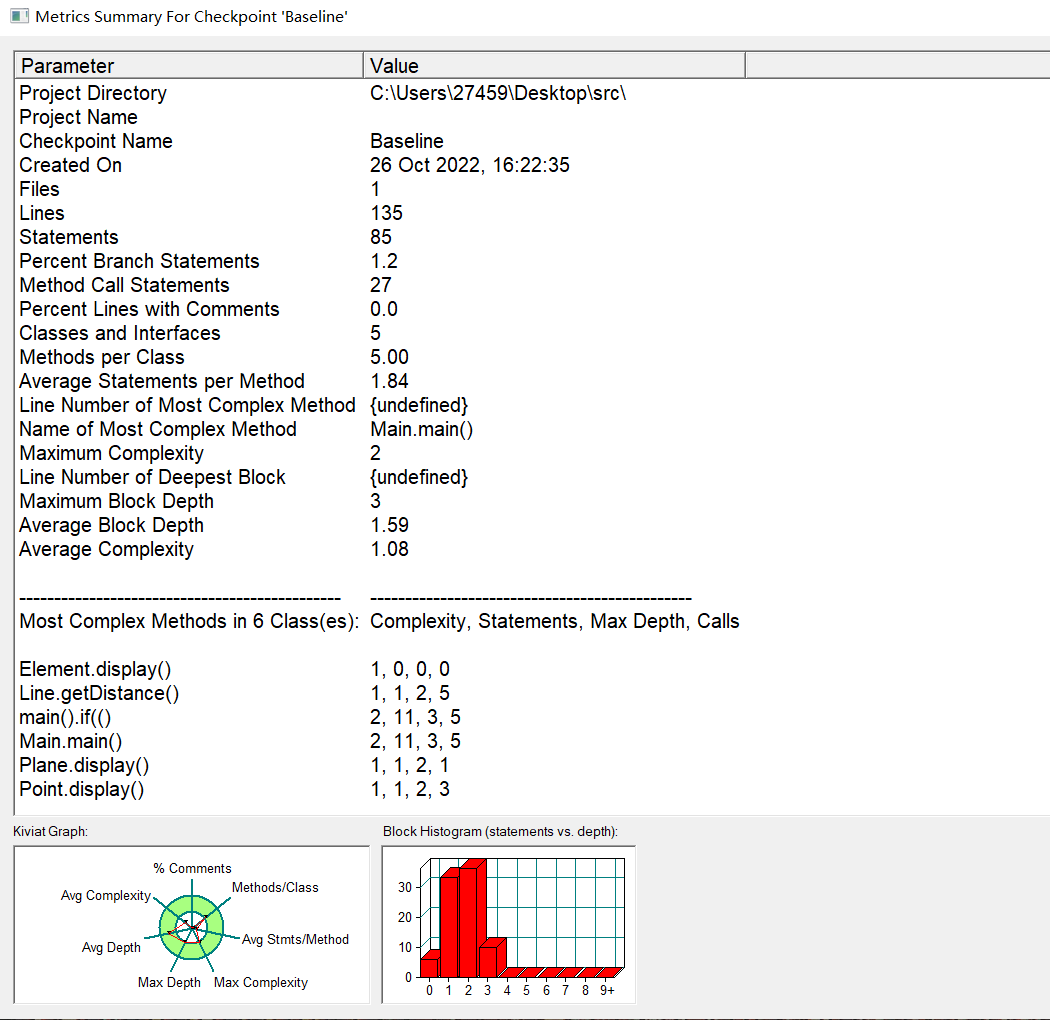
Task: Click the depth 2 histogram bar
Action: tap(469, 922)
